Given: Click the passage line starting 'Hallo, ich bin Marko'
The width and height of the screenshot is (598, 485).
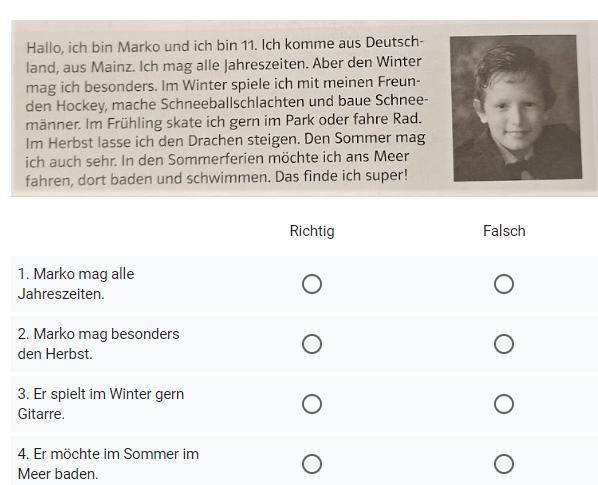Looking at the screenshot, I should [225, 45].
